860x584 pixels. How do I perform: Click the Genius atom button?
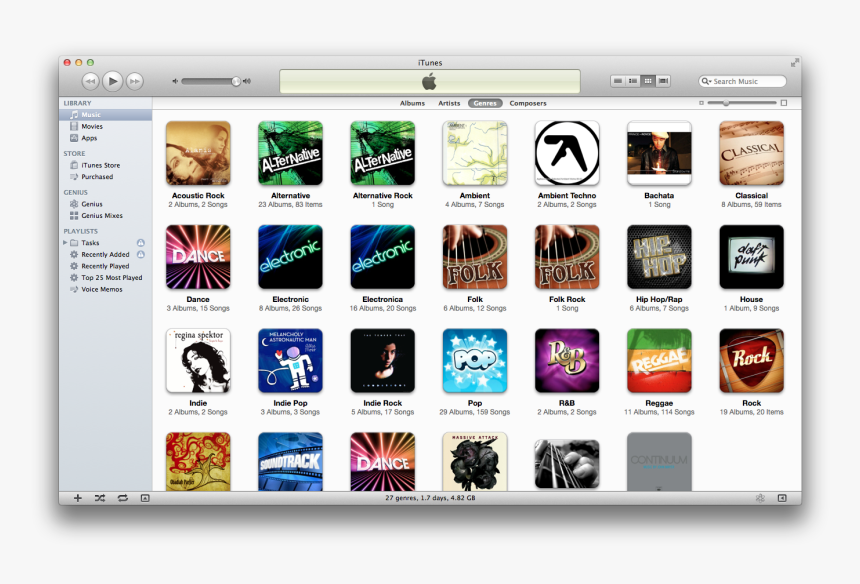[760, 498]
